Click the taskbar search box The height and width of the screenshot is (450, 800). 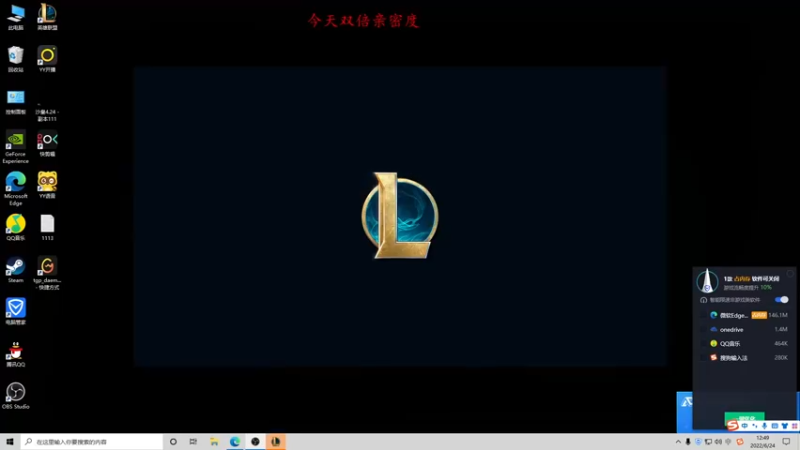tap(92, 442)
